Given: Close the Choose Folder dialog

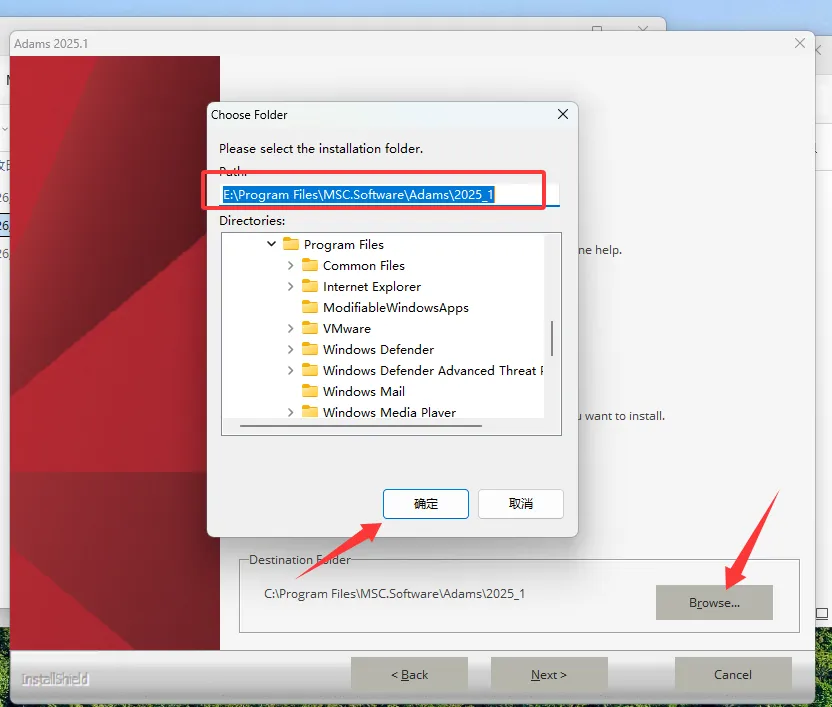Looking at the screenshot, I should tap(563, 114).
